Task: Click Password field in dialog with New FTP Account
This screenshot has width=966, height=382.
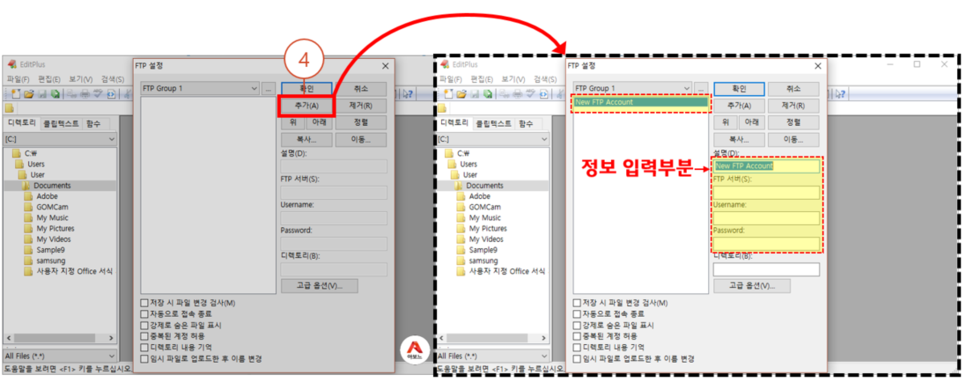Action: [766, 244]
